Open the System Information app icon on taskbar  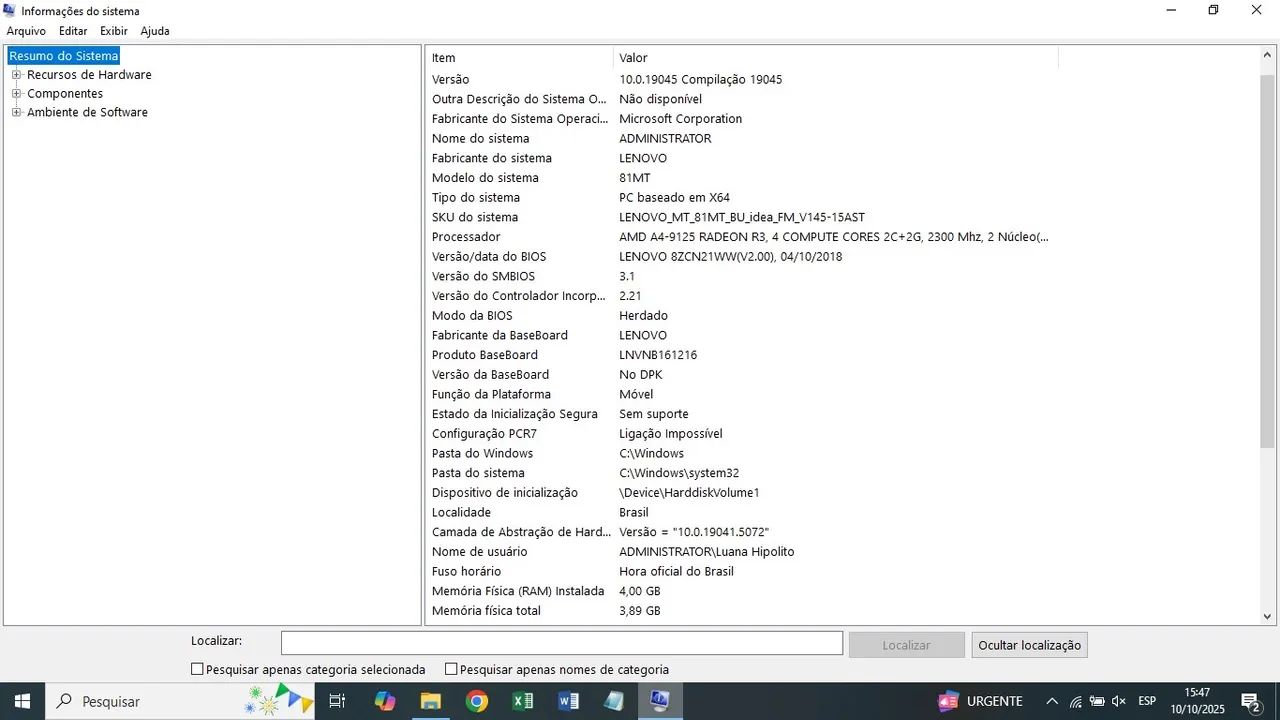tap(660, 701)
